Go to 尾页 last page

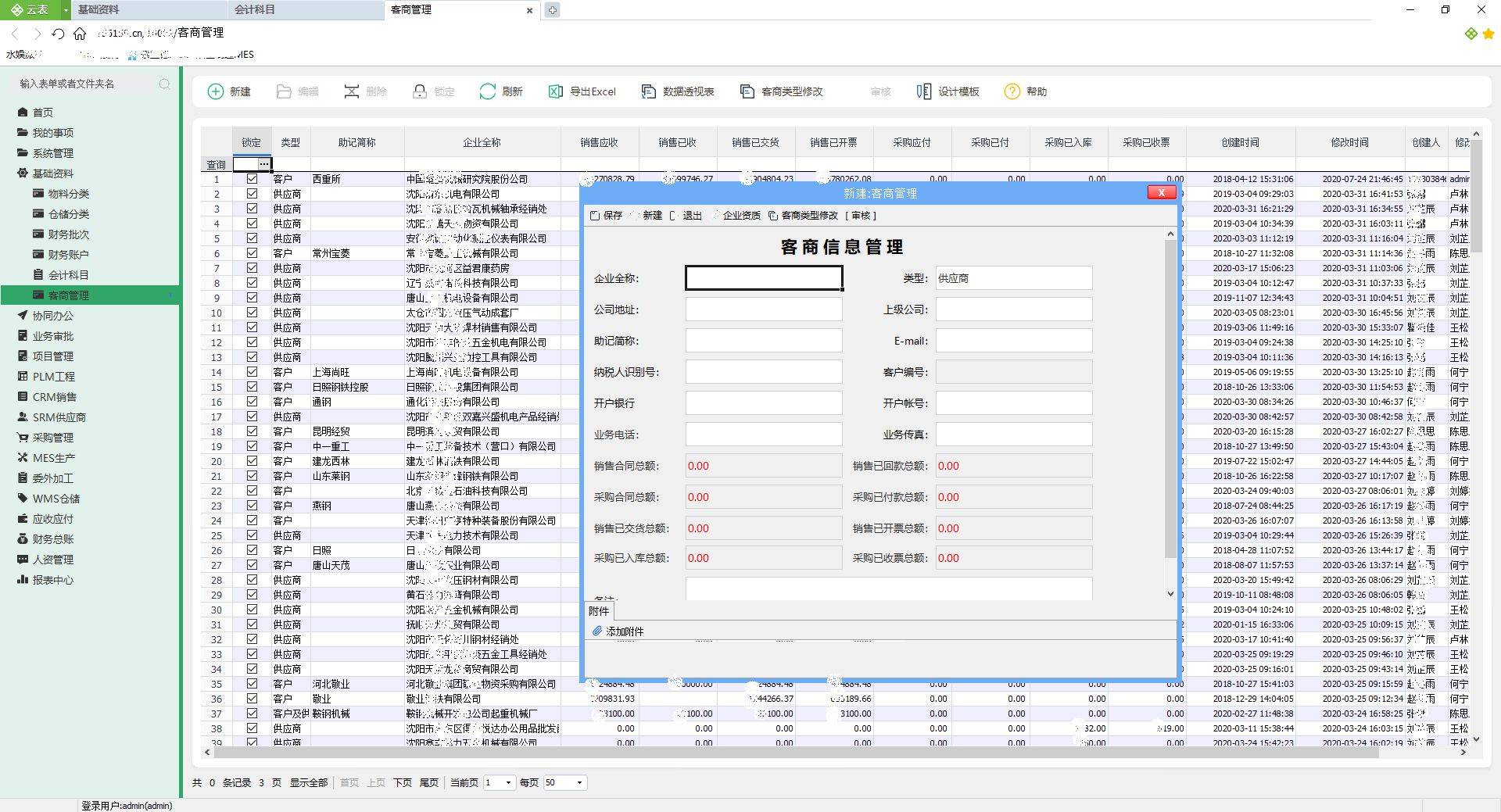click(429, 782)
